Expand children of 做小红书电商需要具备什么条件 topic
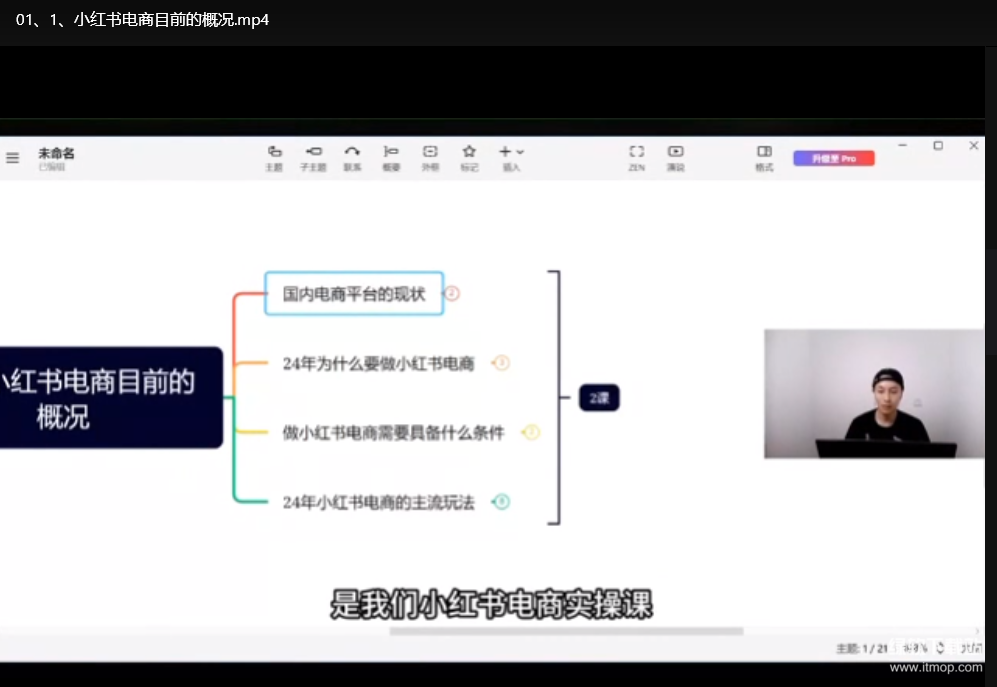This screenshot has height=687, width=997. point(531,433)
